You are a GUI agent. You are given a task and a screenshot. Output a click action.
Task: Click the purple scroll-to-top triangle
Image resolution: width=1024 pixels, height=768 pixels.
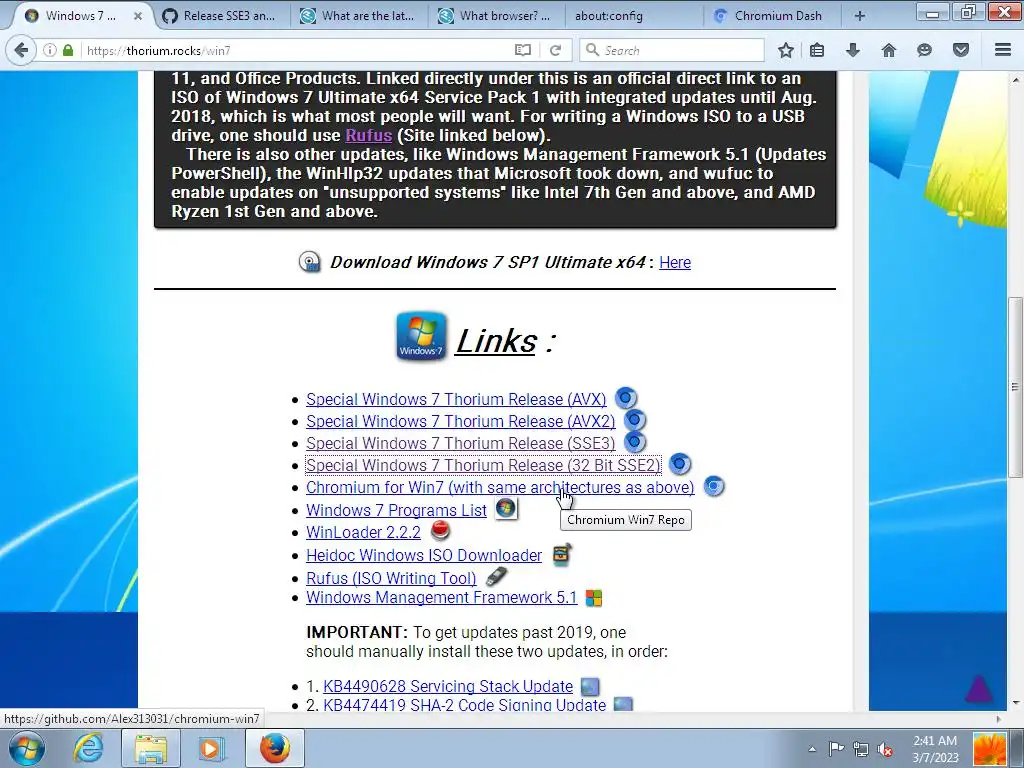pyautogui.click(x=978, y=688)
